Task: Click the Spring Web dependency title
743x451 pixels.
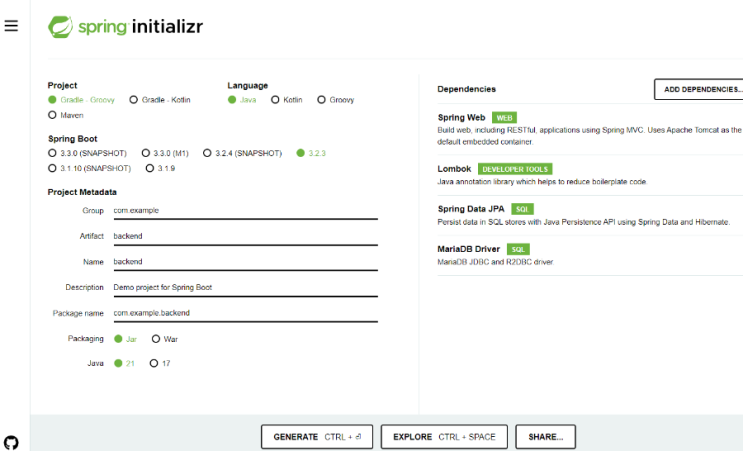Action: point(462,117)
